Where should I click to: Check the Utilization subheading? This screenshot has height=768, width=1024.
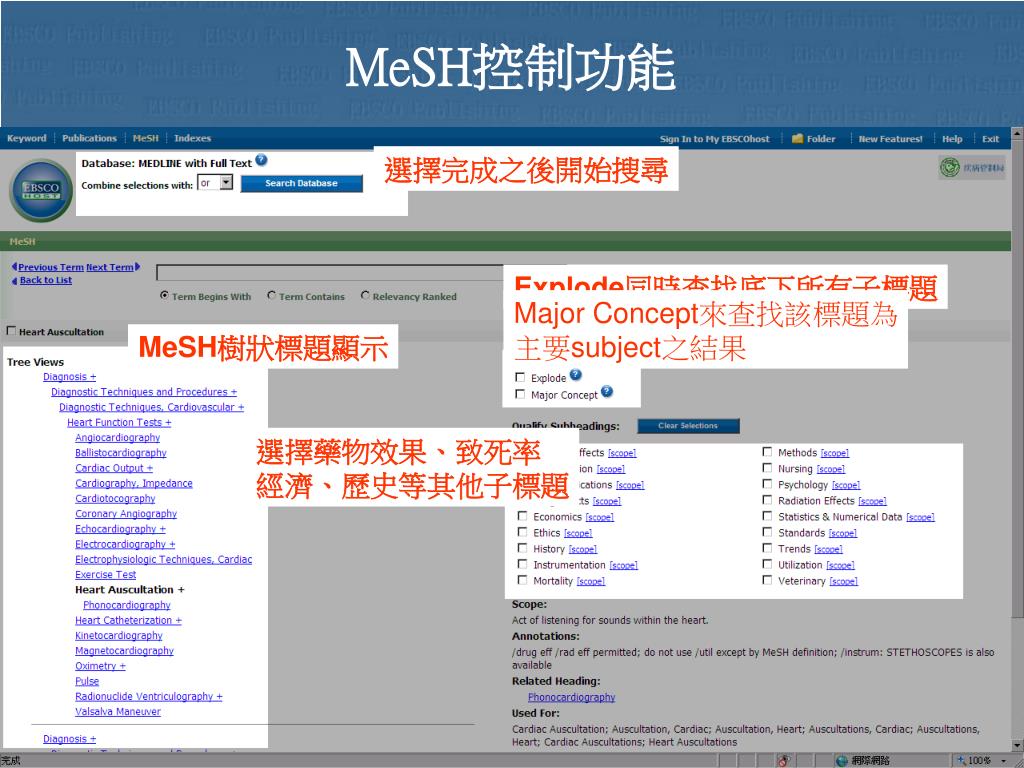pos(767,564)
